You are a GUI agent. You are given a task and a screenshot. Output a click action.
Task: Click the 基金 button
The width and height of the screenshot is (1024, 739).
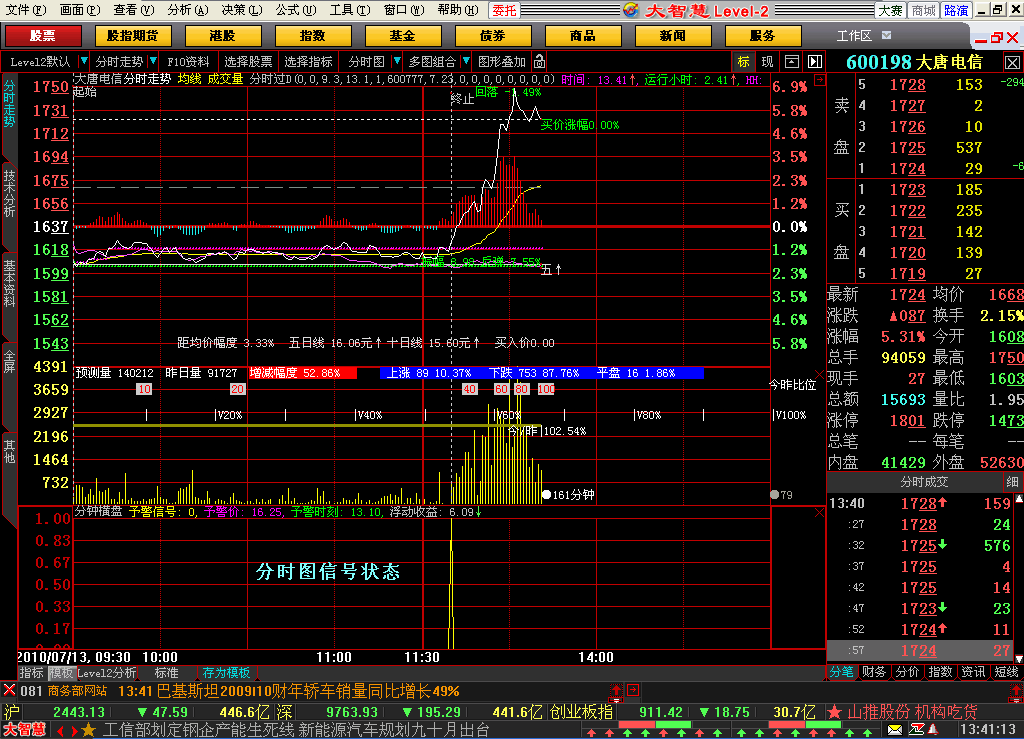pyautogui.click(x=402, y=35)
